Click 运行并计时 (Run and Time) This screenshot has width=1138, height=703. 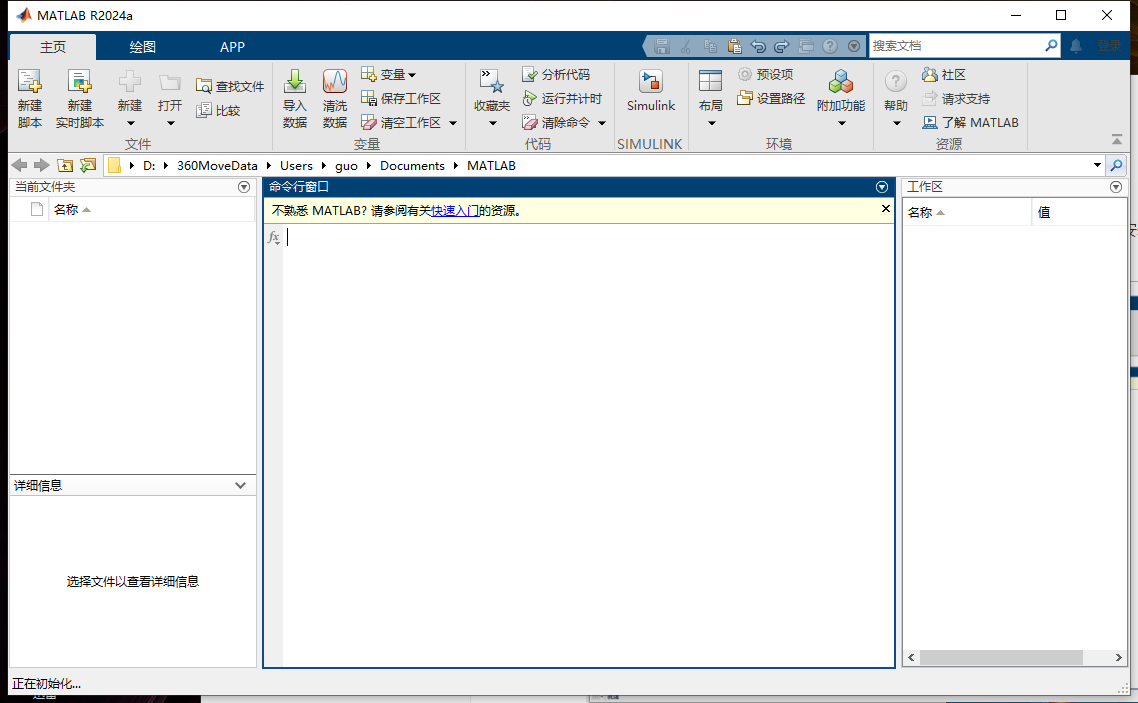pos(562,98)
